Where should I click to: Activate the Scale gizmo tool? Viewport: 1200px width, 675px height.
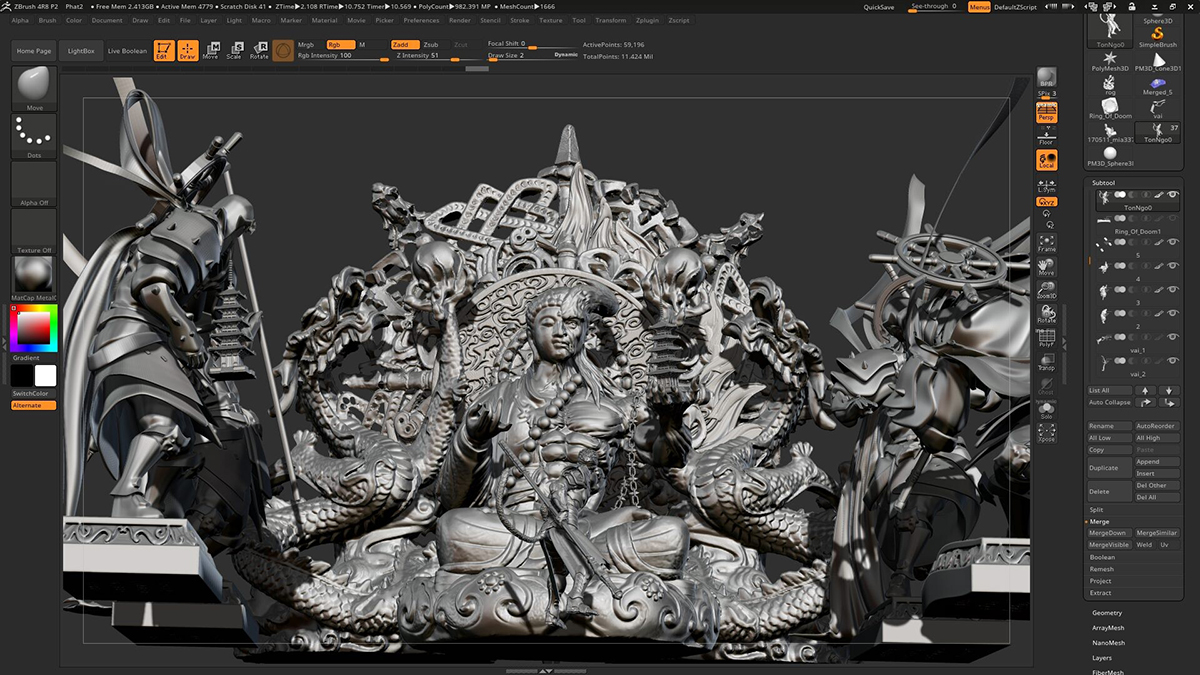tap(234, 51)
